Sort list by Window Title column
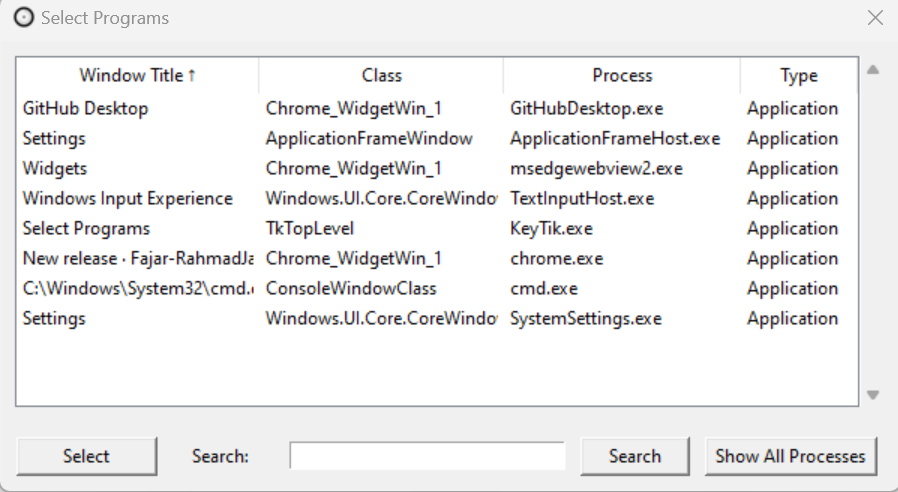Screen dimensions: 898x492 point(138,75)
